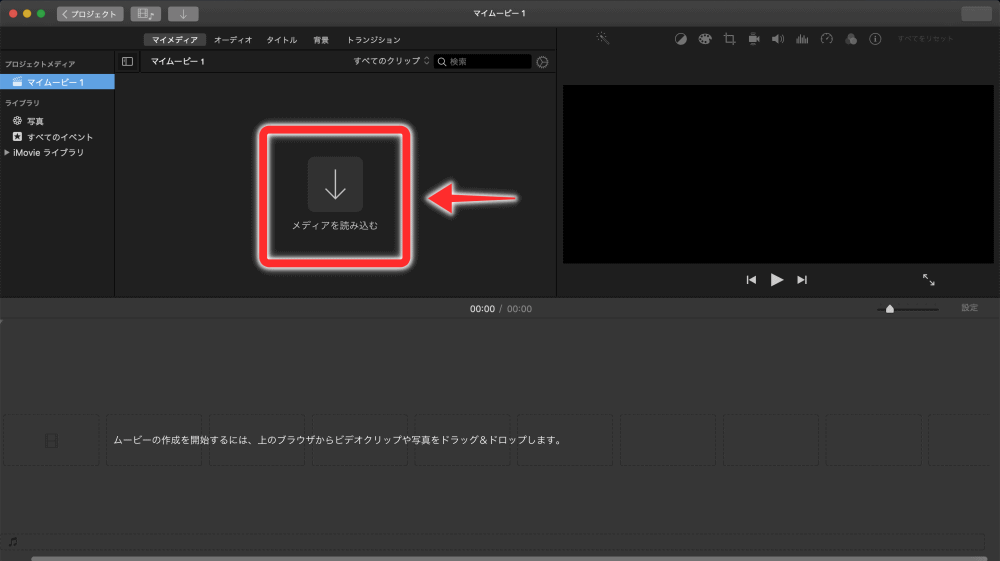Screen dimensions: 1000x561
Task: Open the noise reduction equalizer icon
Action: click(802, 39)
